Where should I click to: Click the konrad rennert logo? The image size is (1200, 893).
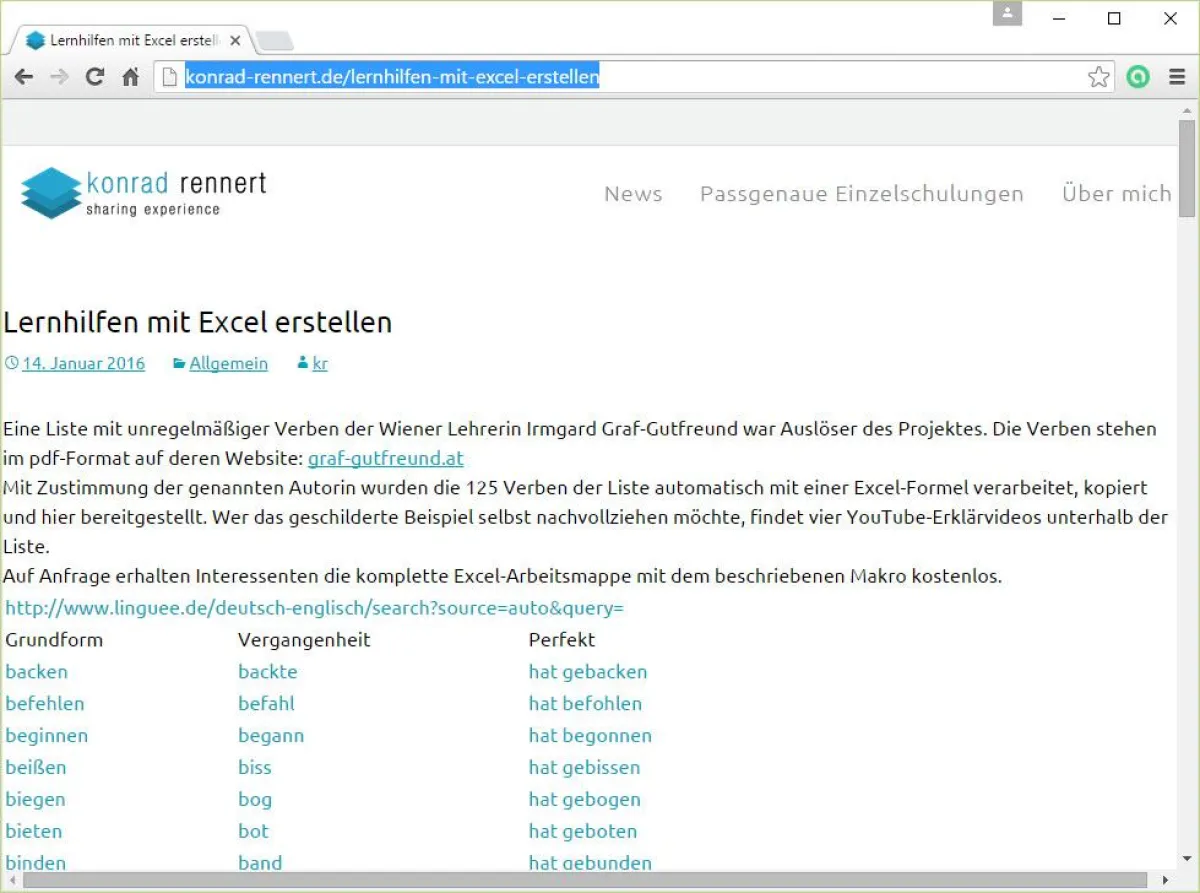tap(140, 193)
